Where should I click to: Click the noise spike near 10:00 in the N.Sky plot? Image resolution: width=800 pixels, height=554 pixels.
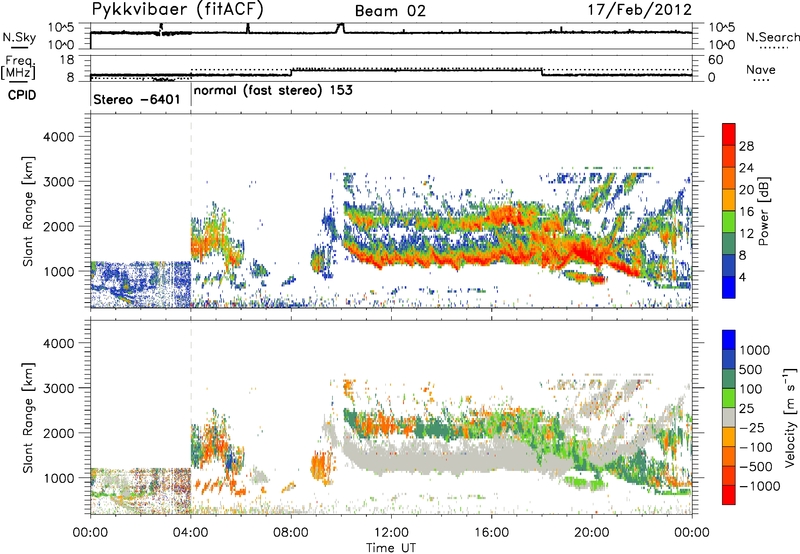pyautogui.click(x=340, y=28)
